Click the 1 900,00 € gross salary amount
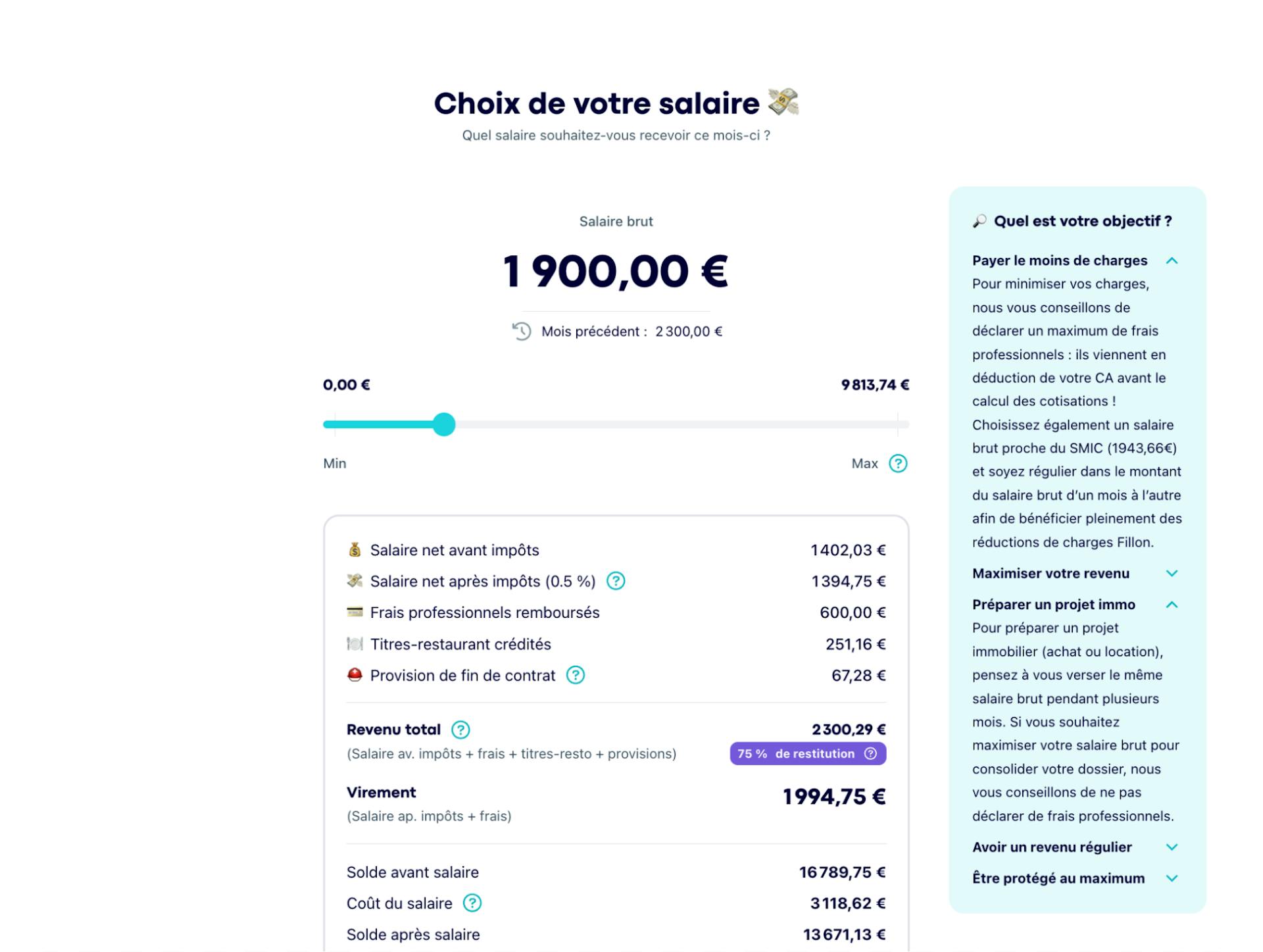 (616, 272)
